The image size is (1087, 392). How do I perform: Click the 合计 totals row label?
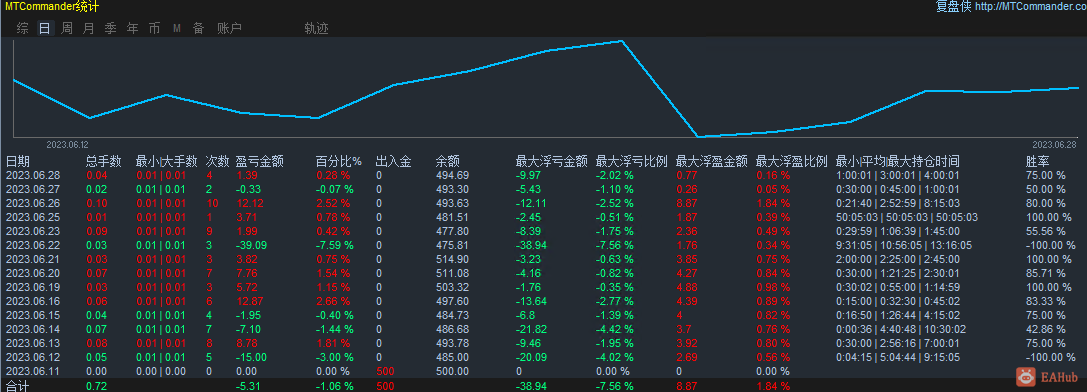coord(18,385)
